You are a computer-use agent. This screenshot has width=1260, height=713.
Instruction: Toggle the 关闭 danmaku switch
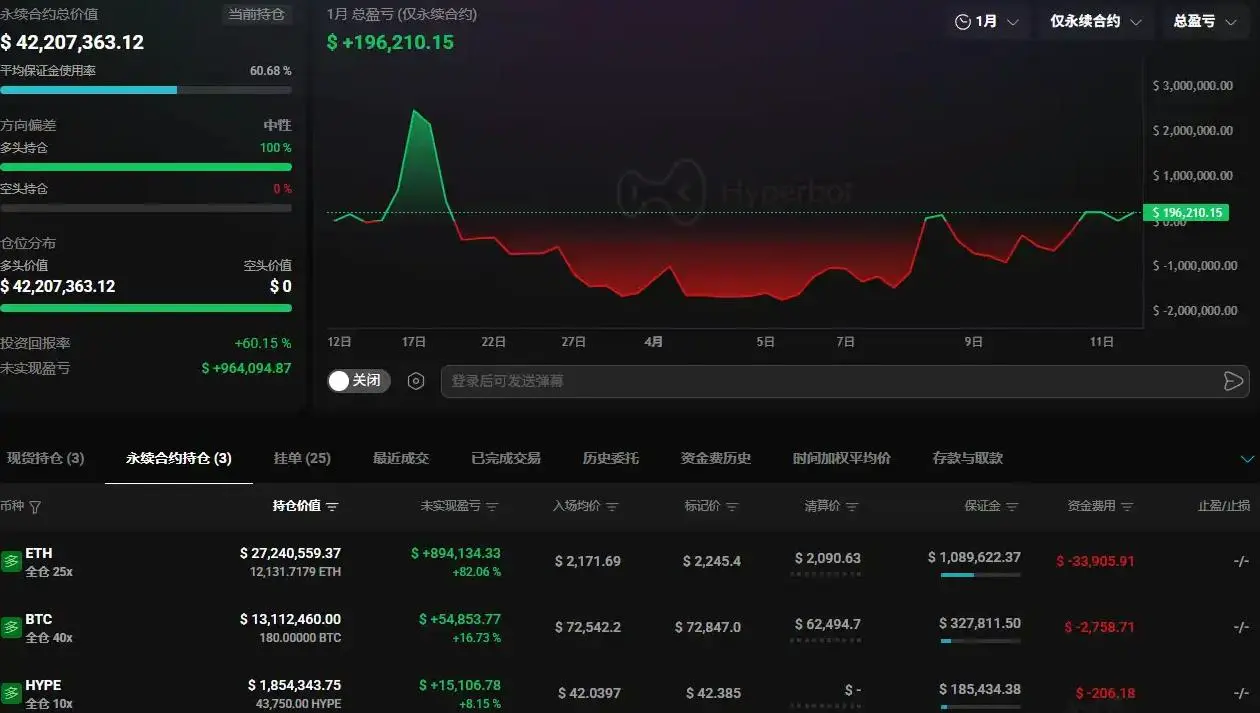358,381
